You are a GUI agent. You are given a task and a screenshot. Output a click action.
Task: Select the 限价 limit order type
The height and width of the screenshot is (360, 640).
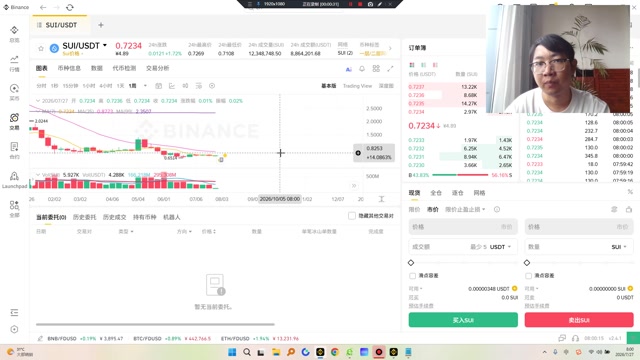(414, 209)
